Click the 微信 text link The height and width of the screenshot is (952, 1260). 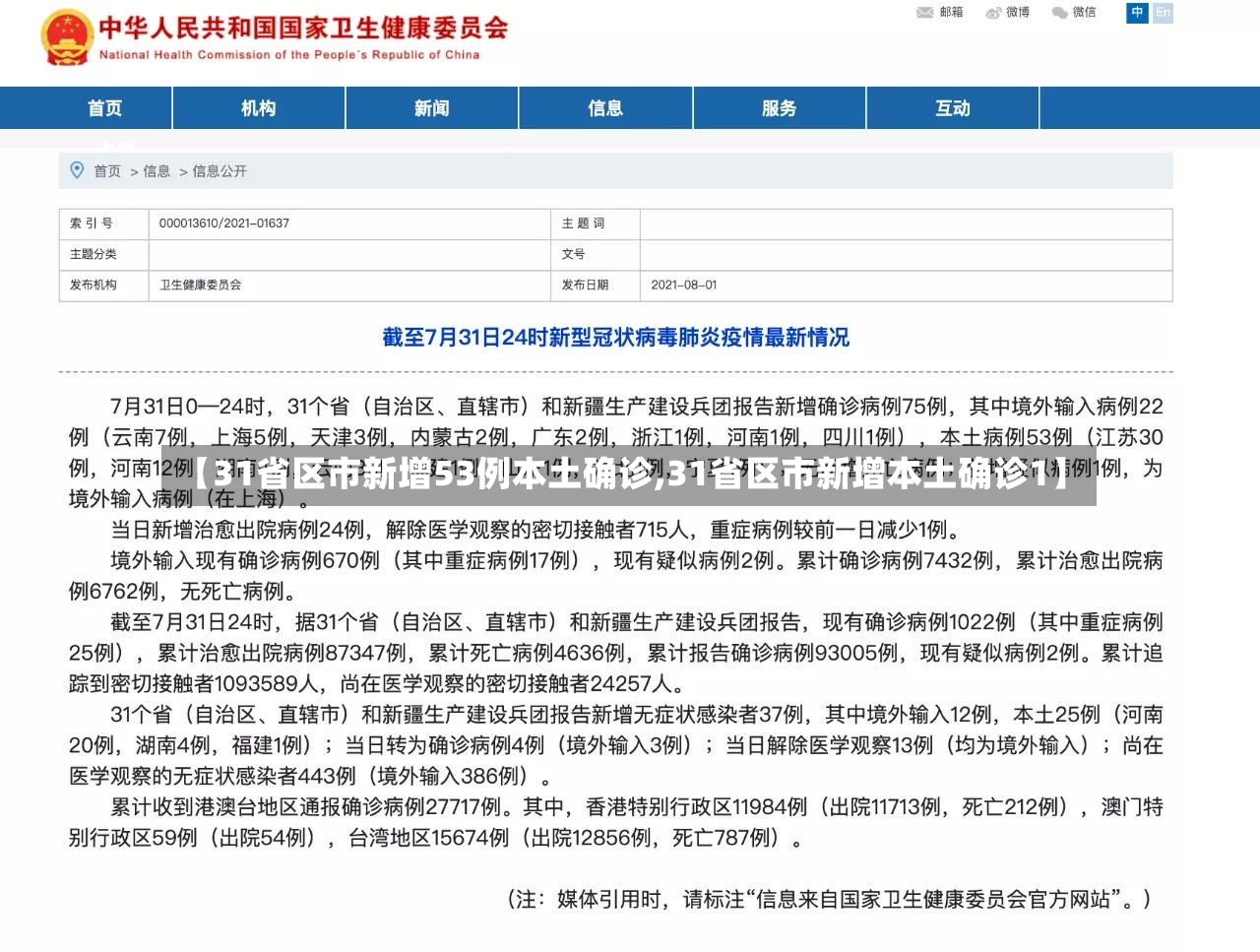tap(1084, 12)
